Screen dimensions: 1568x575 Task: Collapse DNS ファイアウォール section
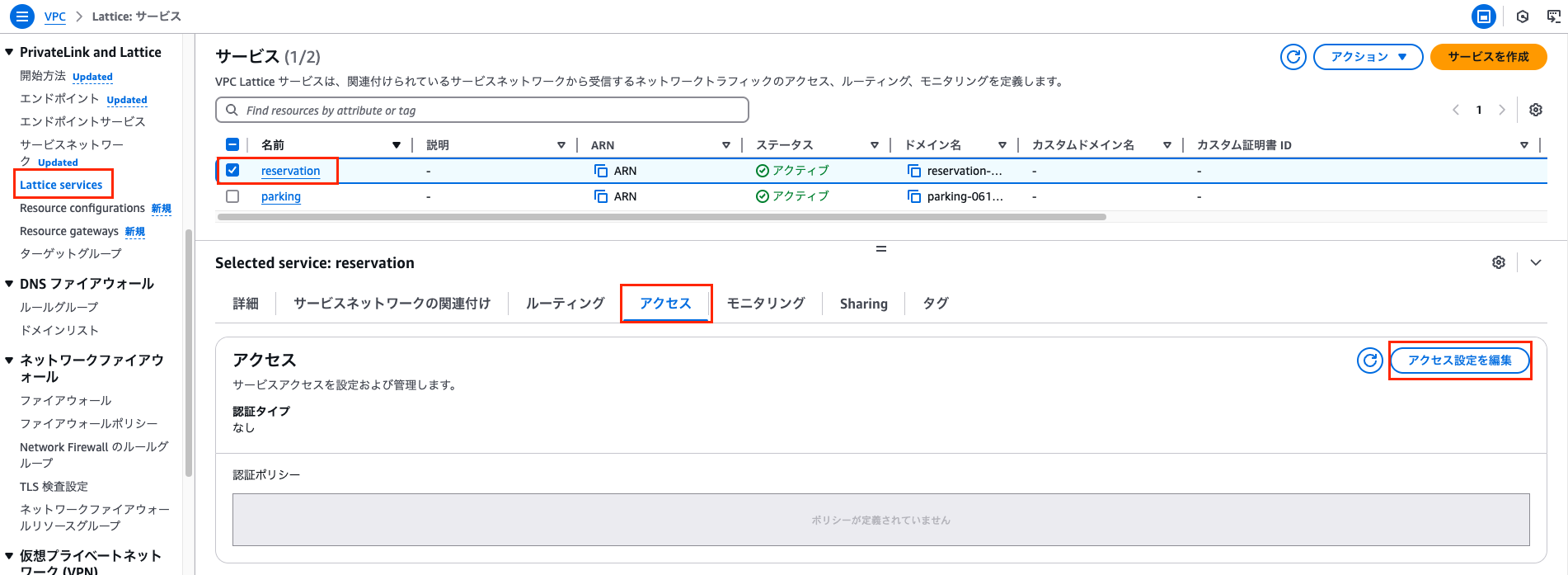click(9, 284)
